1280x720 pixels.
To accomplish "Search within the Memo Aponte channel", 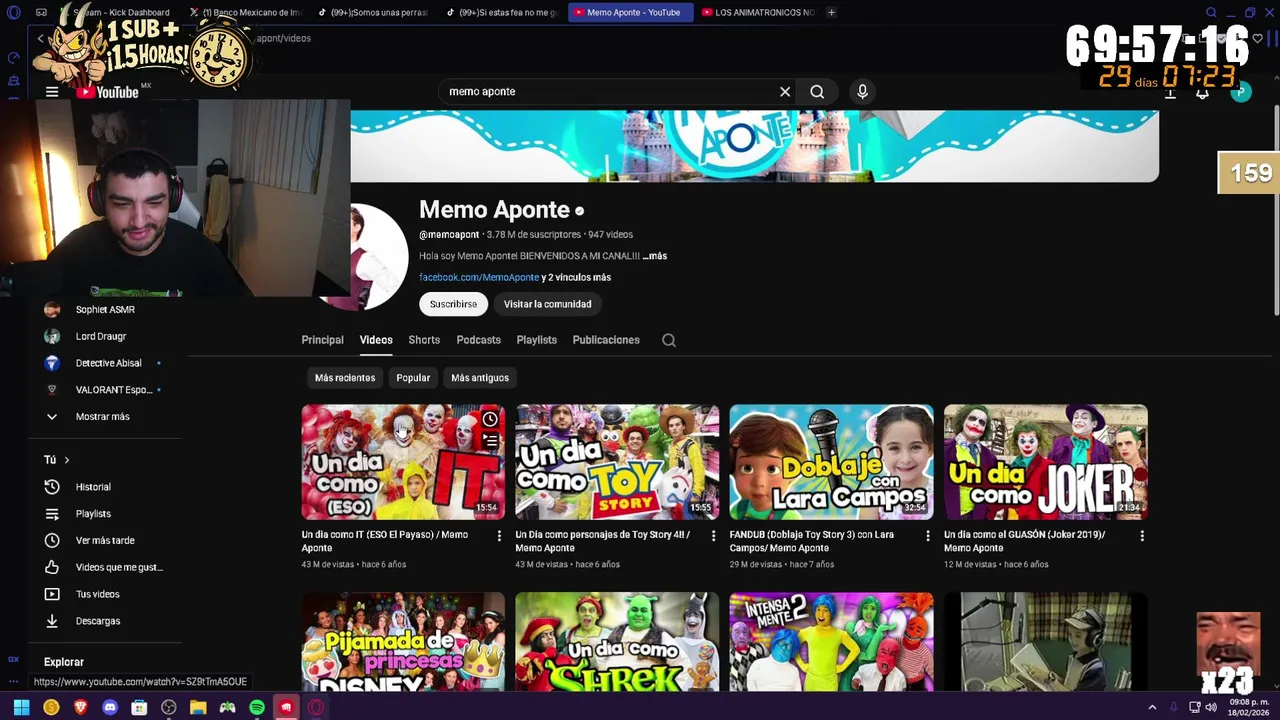I will pos(669,340).
